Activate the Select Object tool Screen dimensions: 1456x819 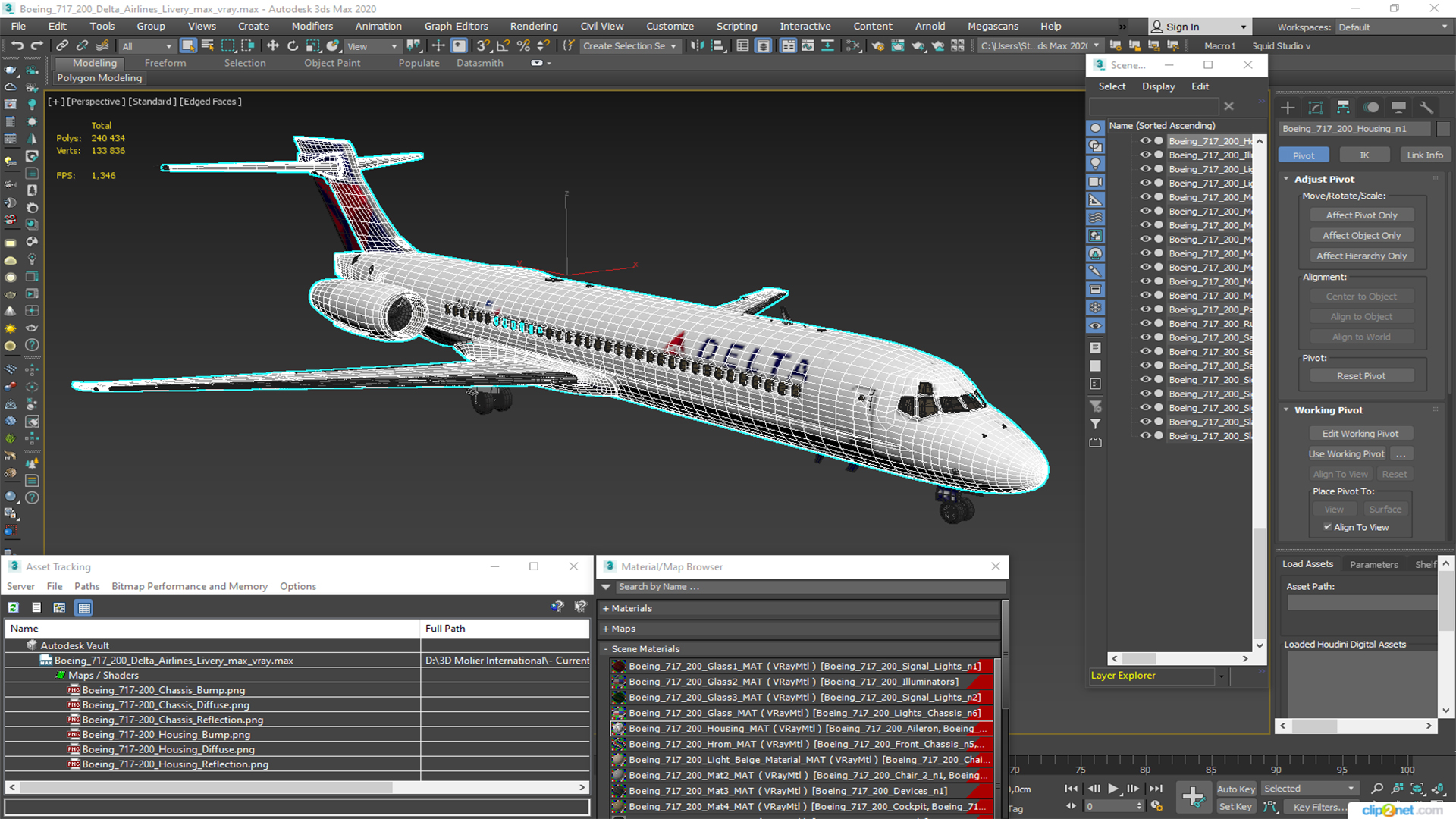188,45
